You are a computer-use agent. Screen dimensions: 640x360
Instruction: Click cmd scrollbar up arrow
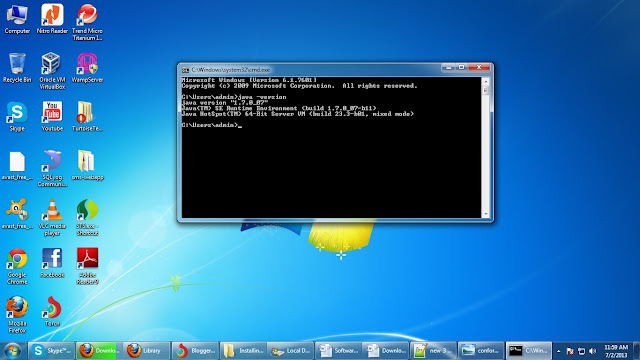[486, 81]
